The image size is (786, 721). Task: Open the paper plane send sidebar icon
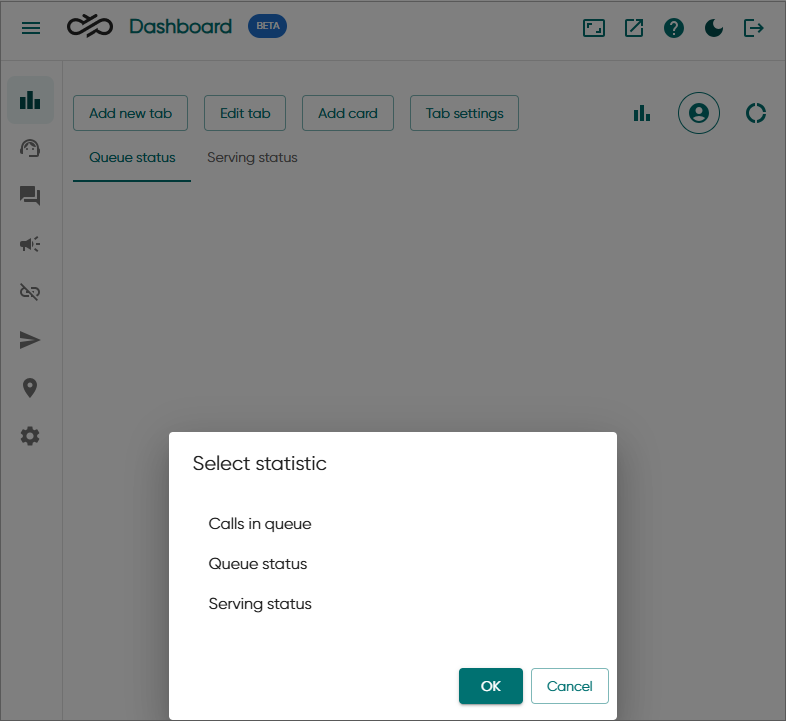30,340
